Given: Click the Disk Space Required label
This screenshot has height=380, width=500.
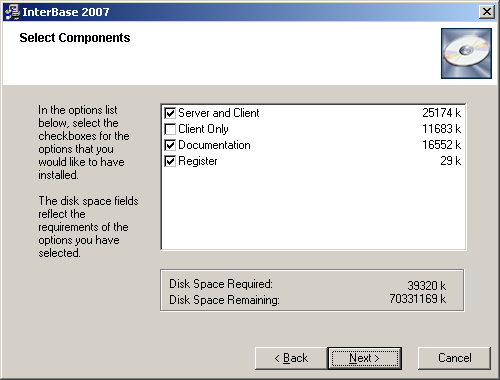Looking at the screenshot, I should click(x=221, y=284).
